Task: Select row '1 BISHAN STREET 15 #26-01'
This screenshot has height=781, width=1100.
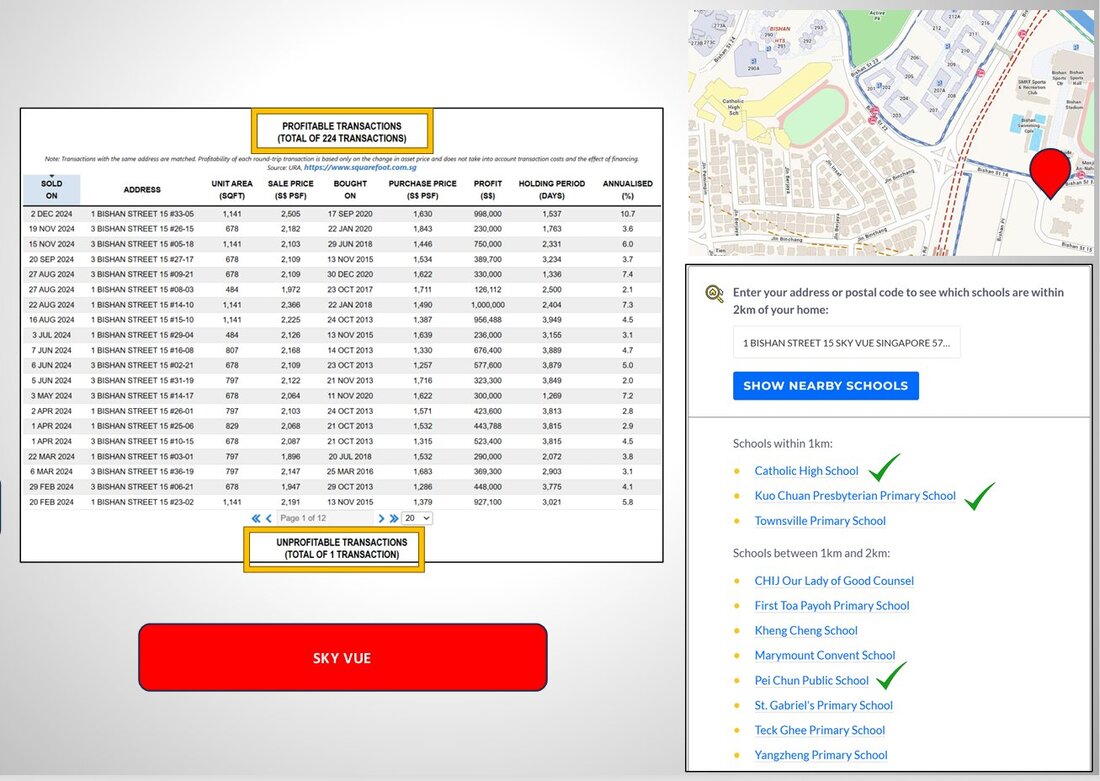Action: tap(342, 411)
